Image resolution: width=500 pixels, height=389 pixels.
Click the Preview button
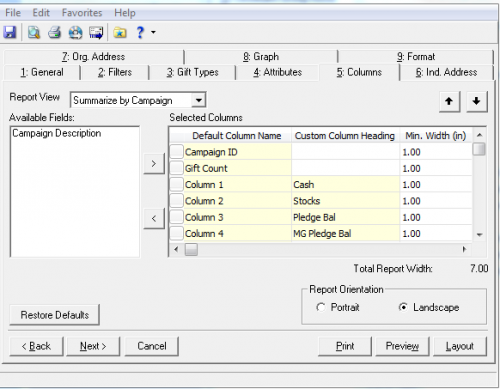(x=402, y=346)
